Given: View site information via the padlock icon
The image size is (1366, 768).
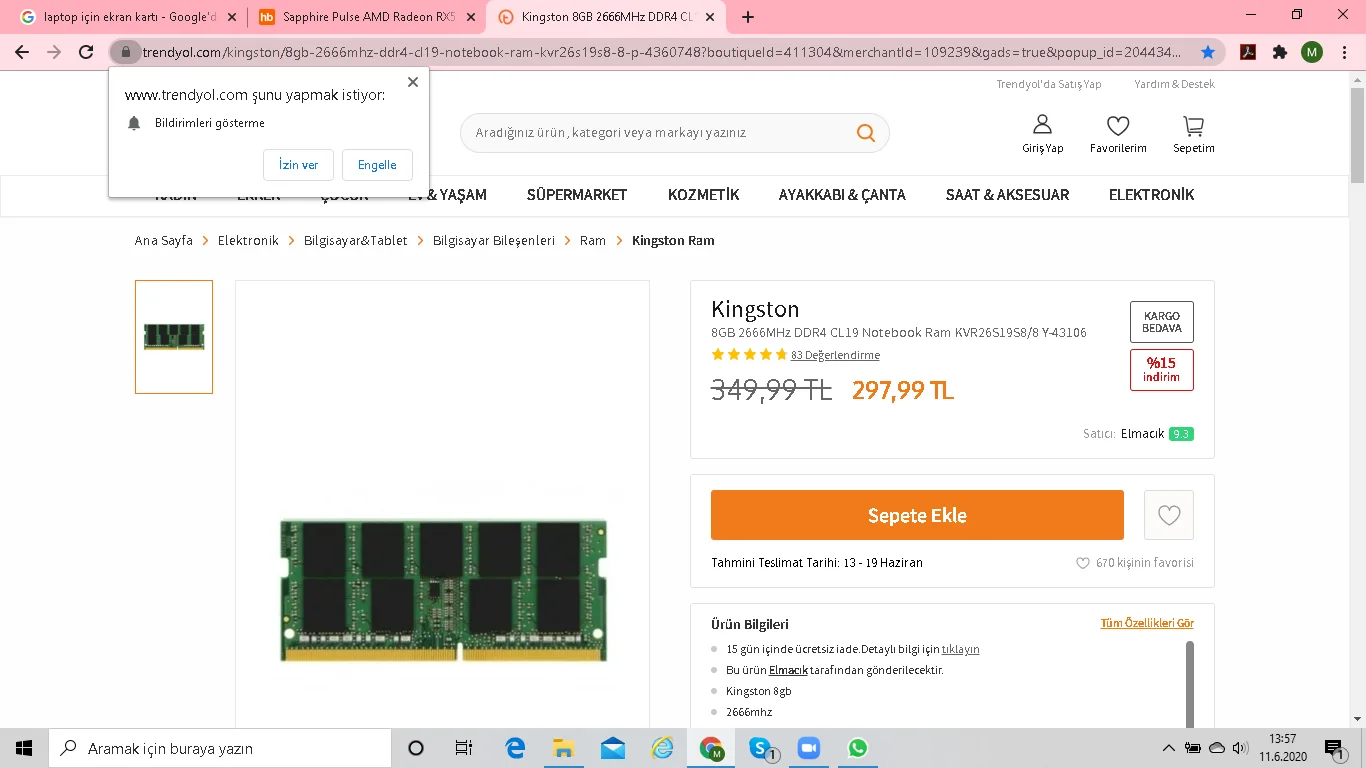Looking at the screenshot, I should [x=125, y=52].
